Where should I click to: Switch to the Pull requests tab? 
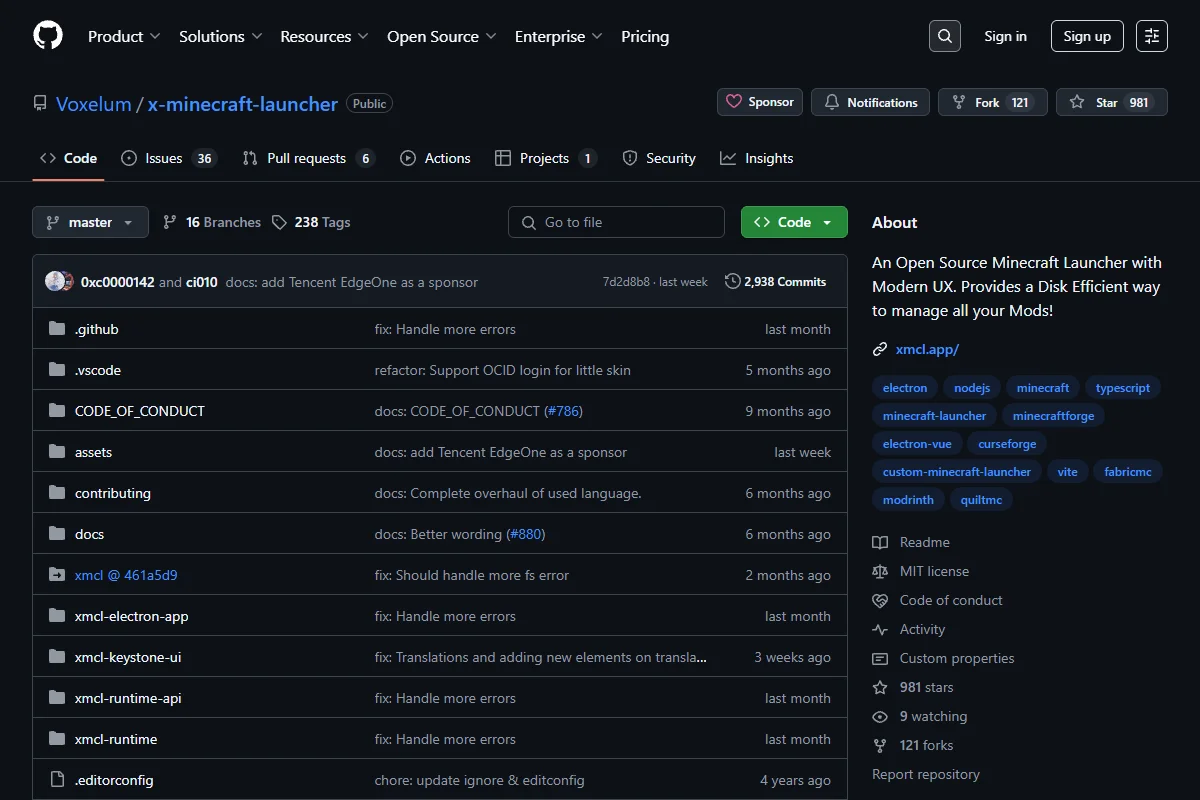click(309, 158)
